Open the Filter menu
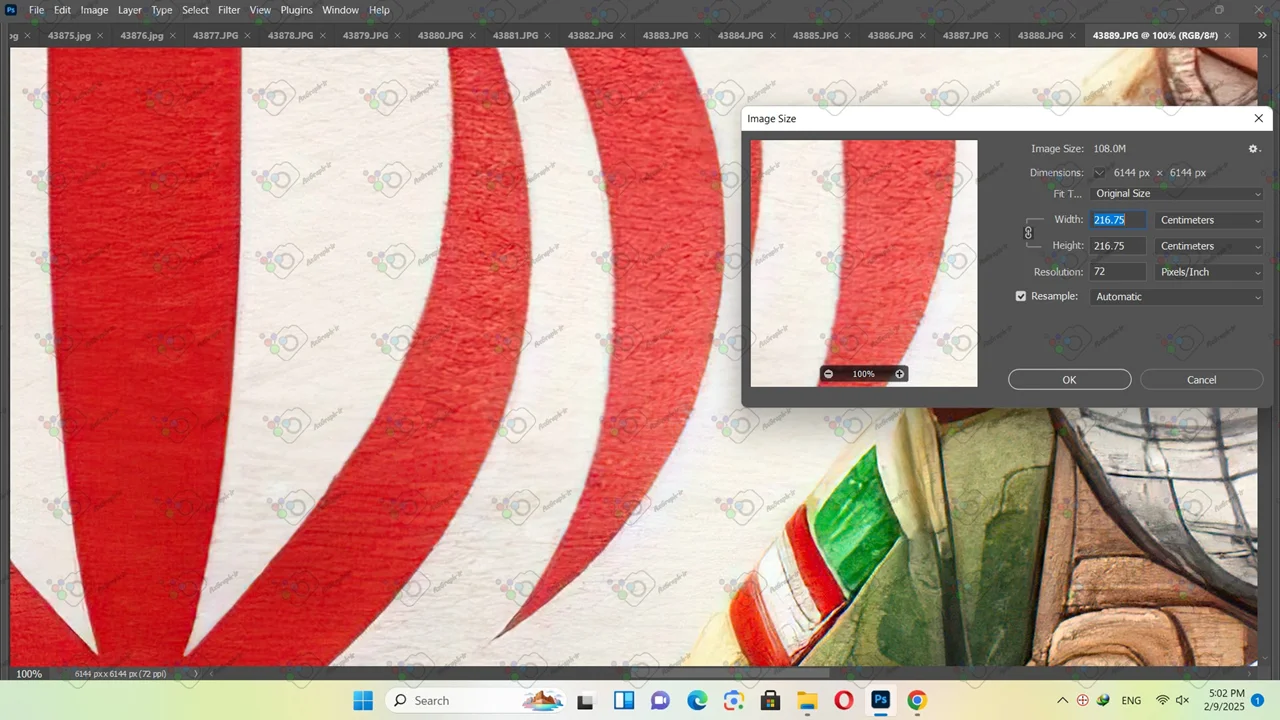The image size is (1280, 720). pyautogui.click(x=229, y=10)
